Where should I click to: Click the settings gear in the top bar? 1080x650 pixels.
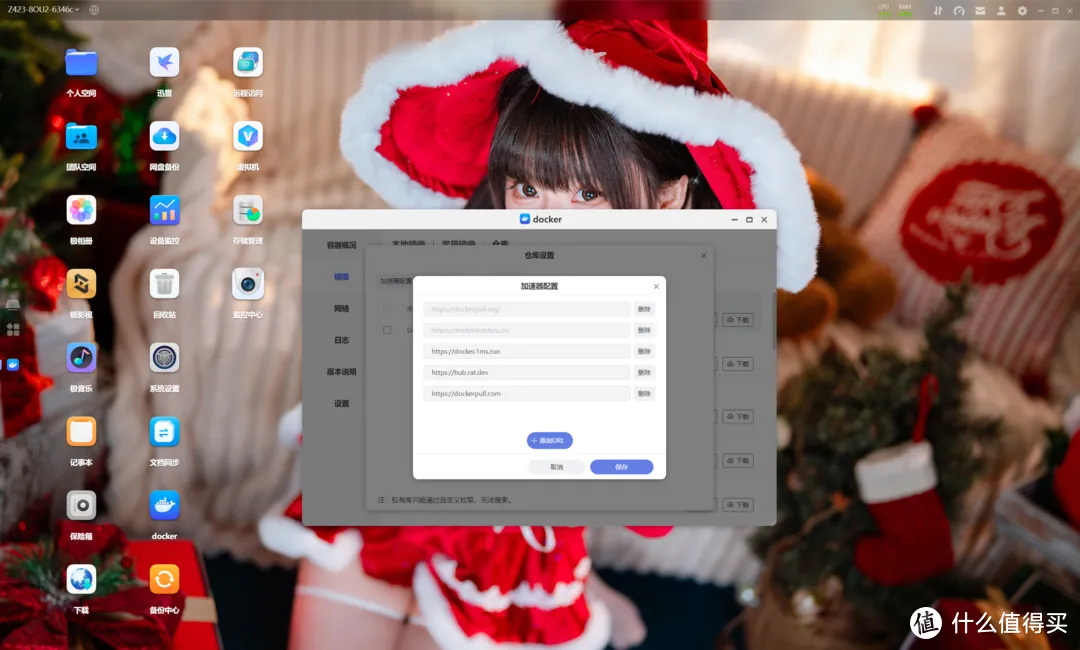coord(1024,10)
